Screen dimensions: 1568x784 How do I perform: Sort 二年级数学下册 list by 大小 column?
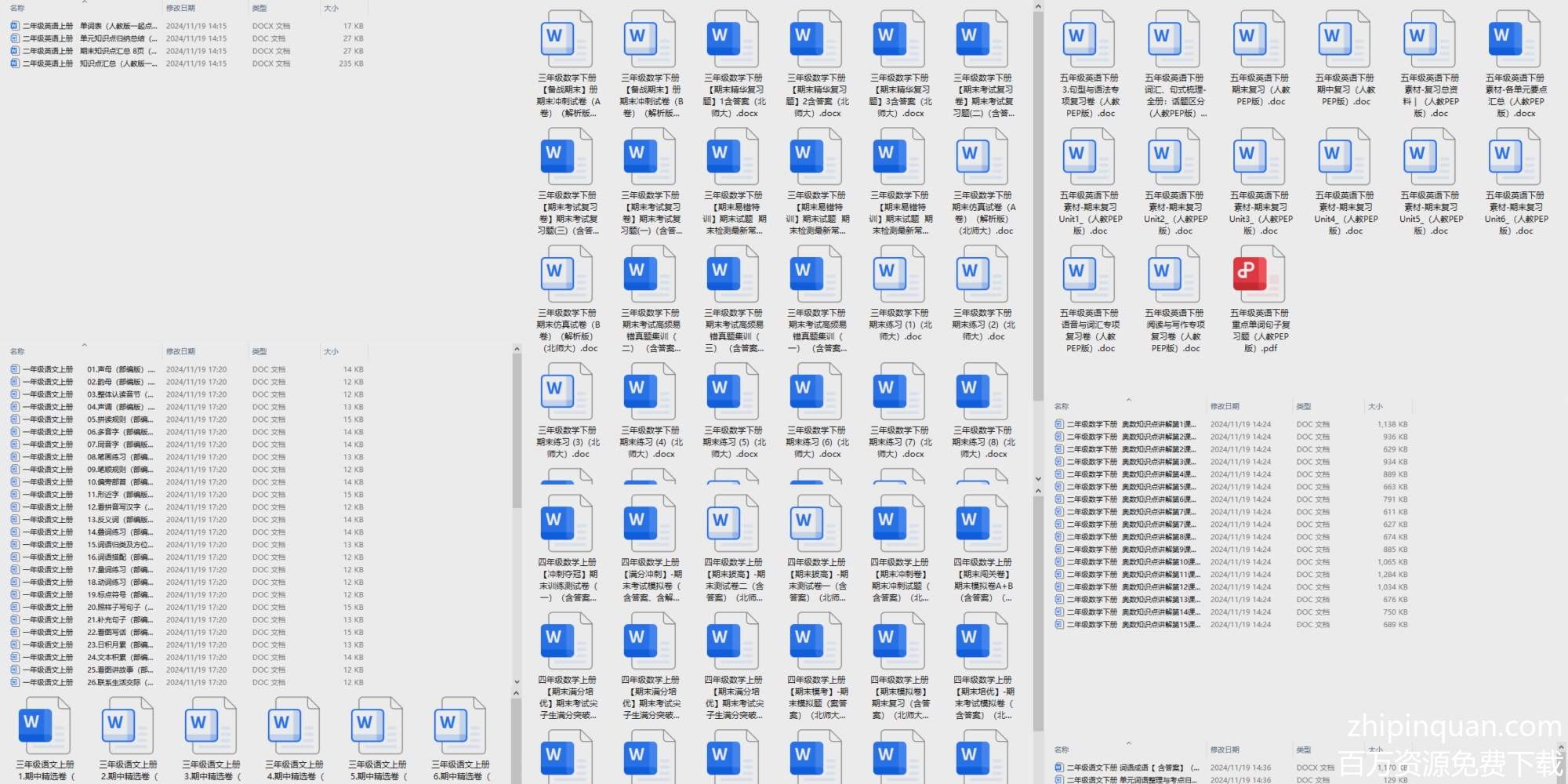tap(1375, 406)
